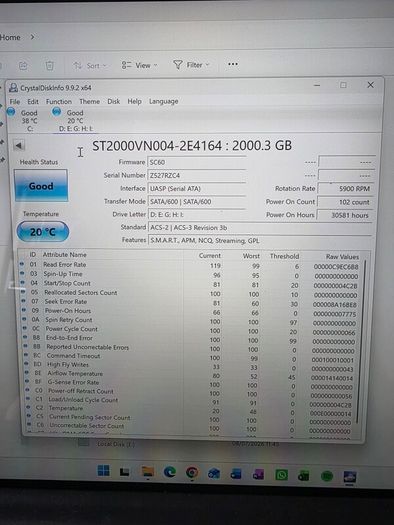
Task: Click the previous disk arrow button
Action: click(x=19, y=145)
